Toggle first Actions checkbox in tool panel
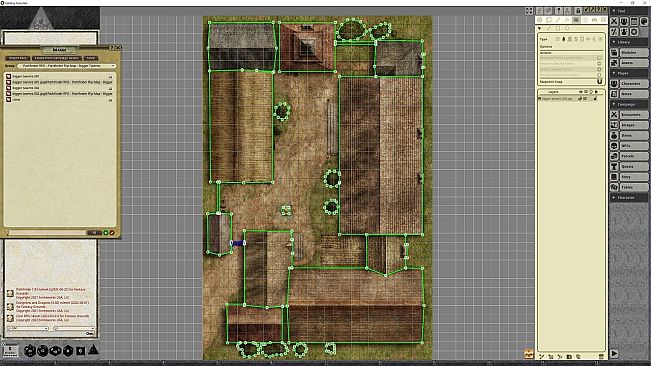 (x=599, y=58)
